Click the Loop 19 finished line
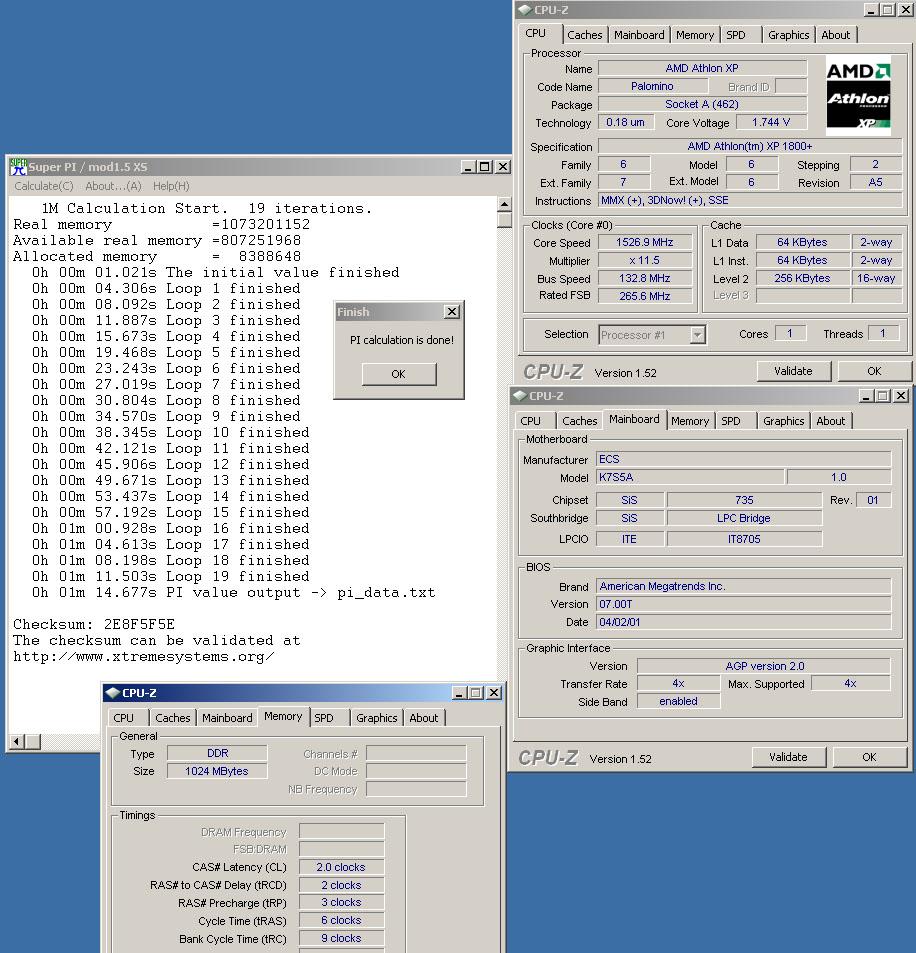Image resolution: width=916 pixels, height=953 pixels. coord(171,576)
